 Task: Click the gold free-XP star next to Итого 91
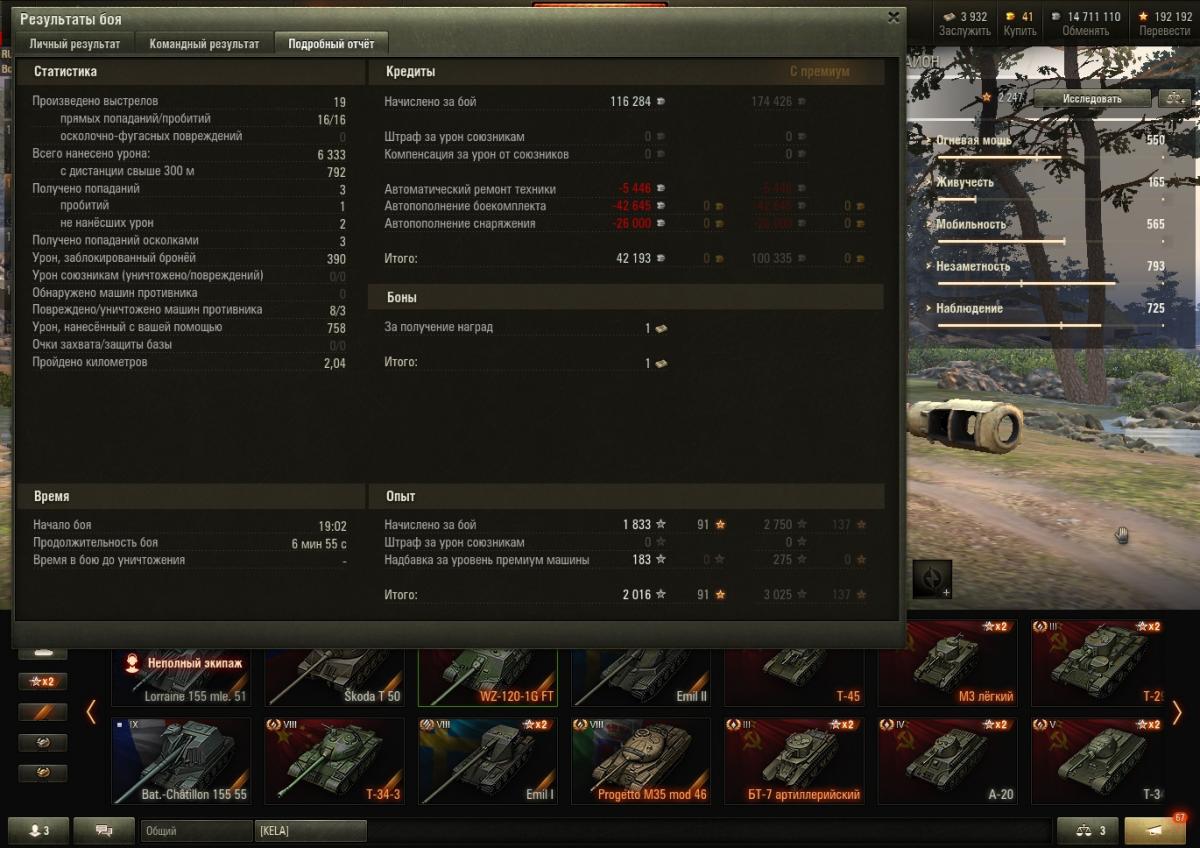point(720,595)
